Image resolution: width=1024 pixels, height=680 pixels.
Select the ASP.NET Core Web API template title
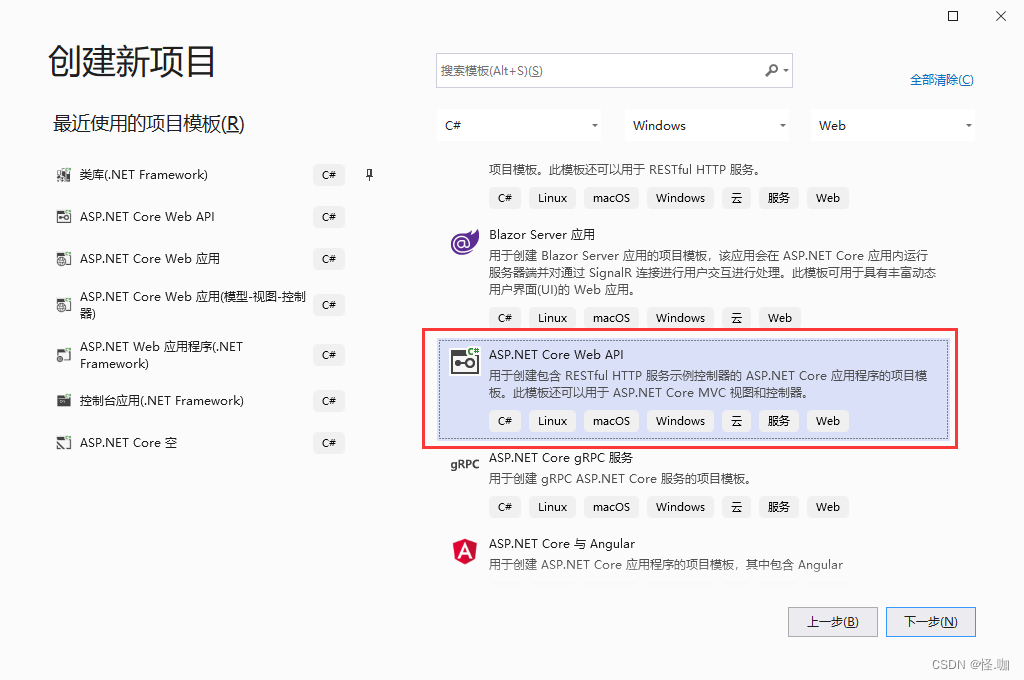556,355
